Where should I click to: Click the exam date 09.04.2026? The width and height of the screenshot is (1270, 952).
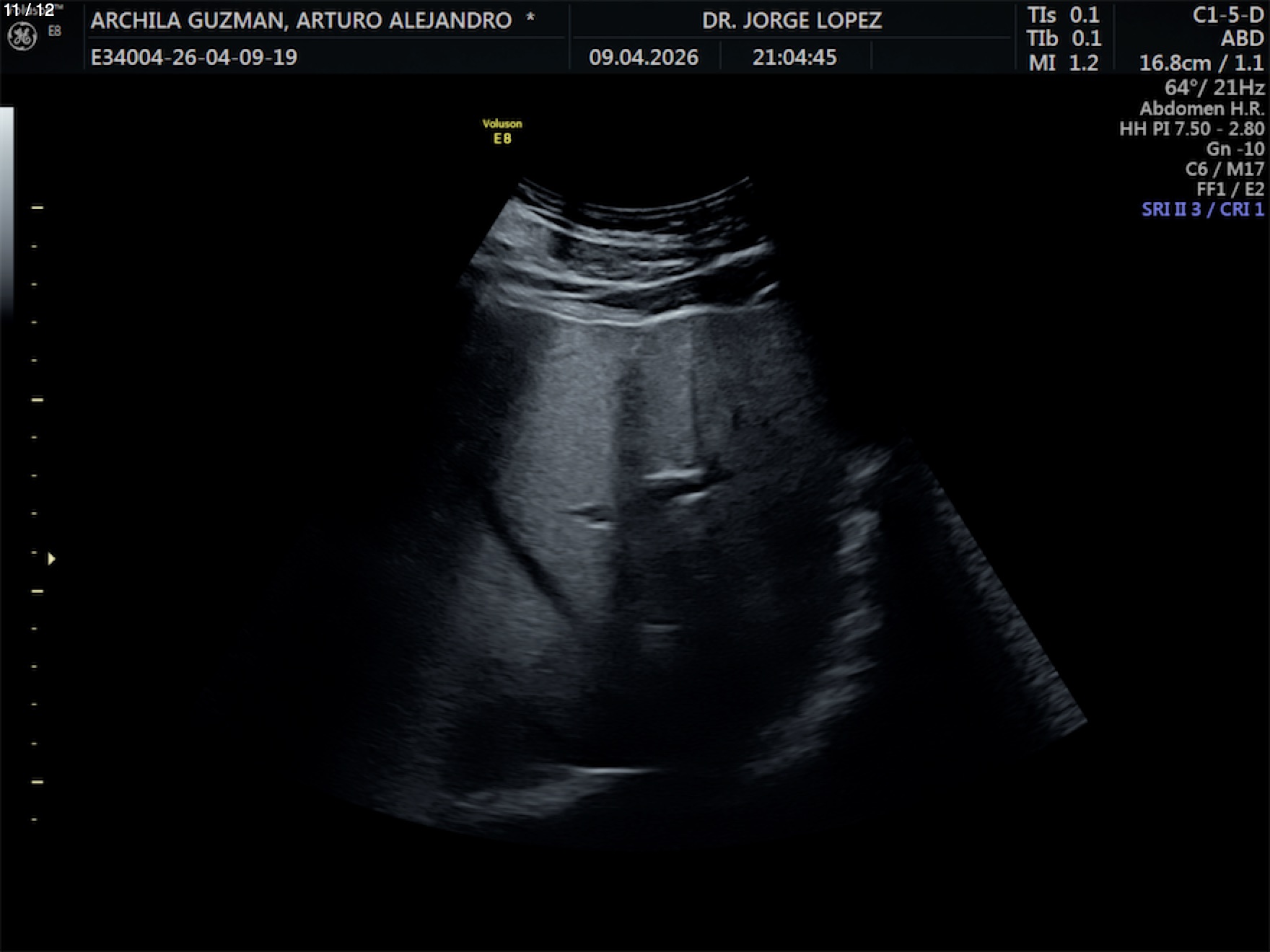[643, 57]
